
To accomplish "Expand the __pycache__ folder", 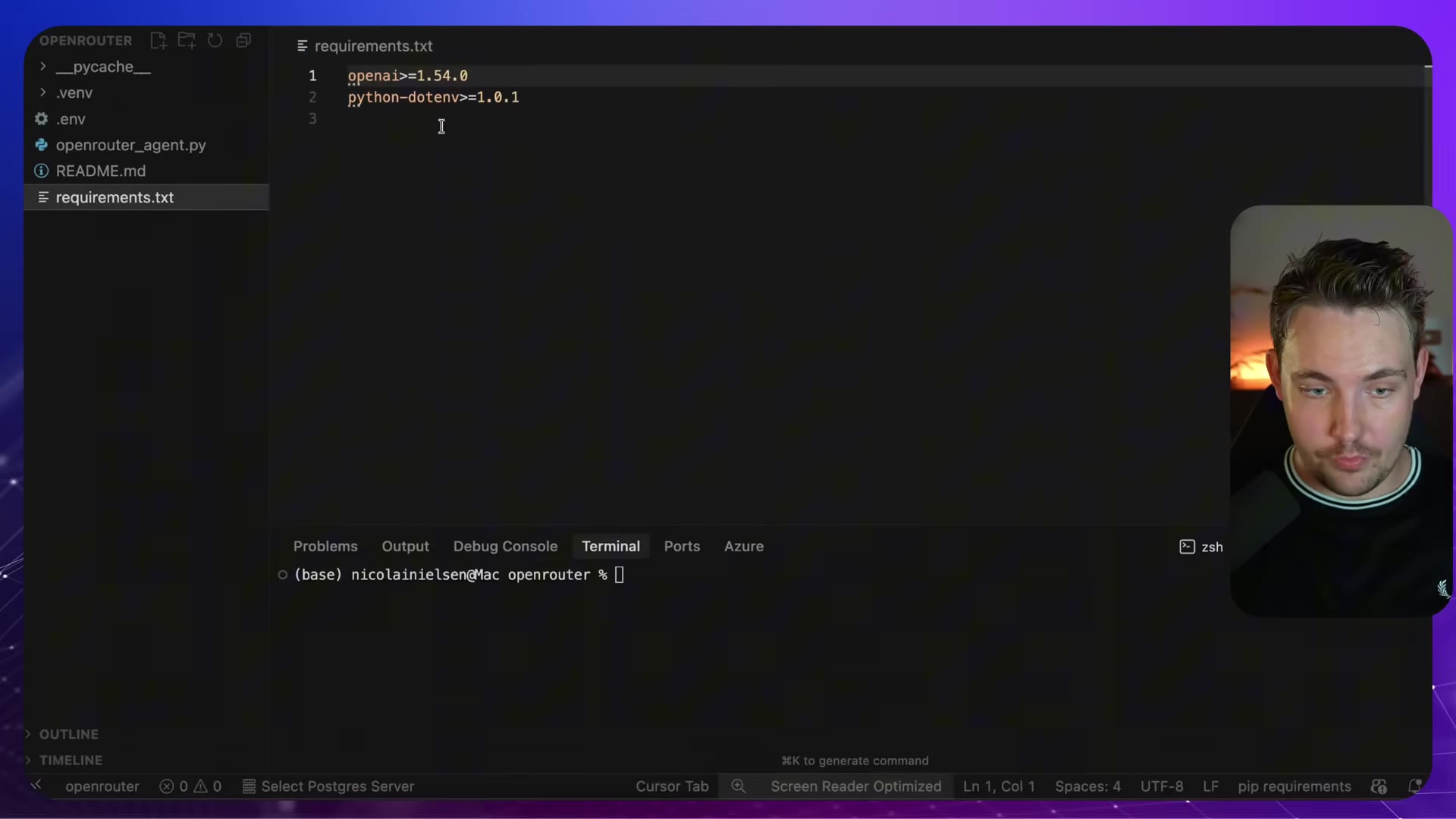I will tap(43, 67).
